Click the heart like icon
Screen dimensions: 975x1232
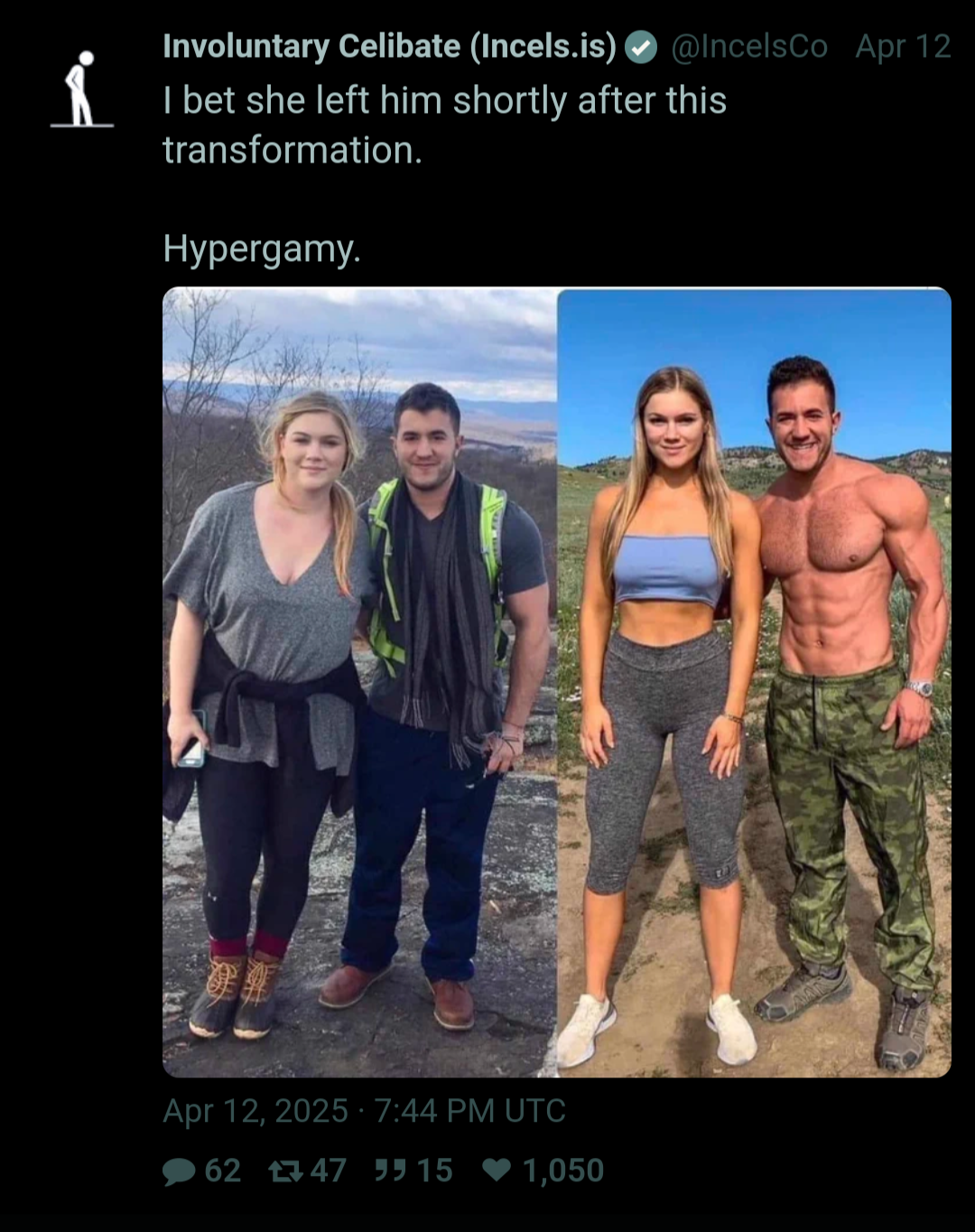pos(497,1170)
